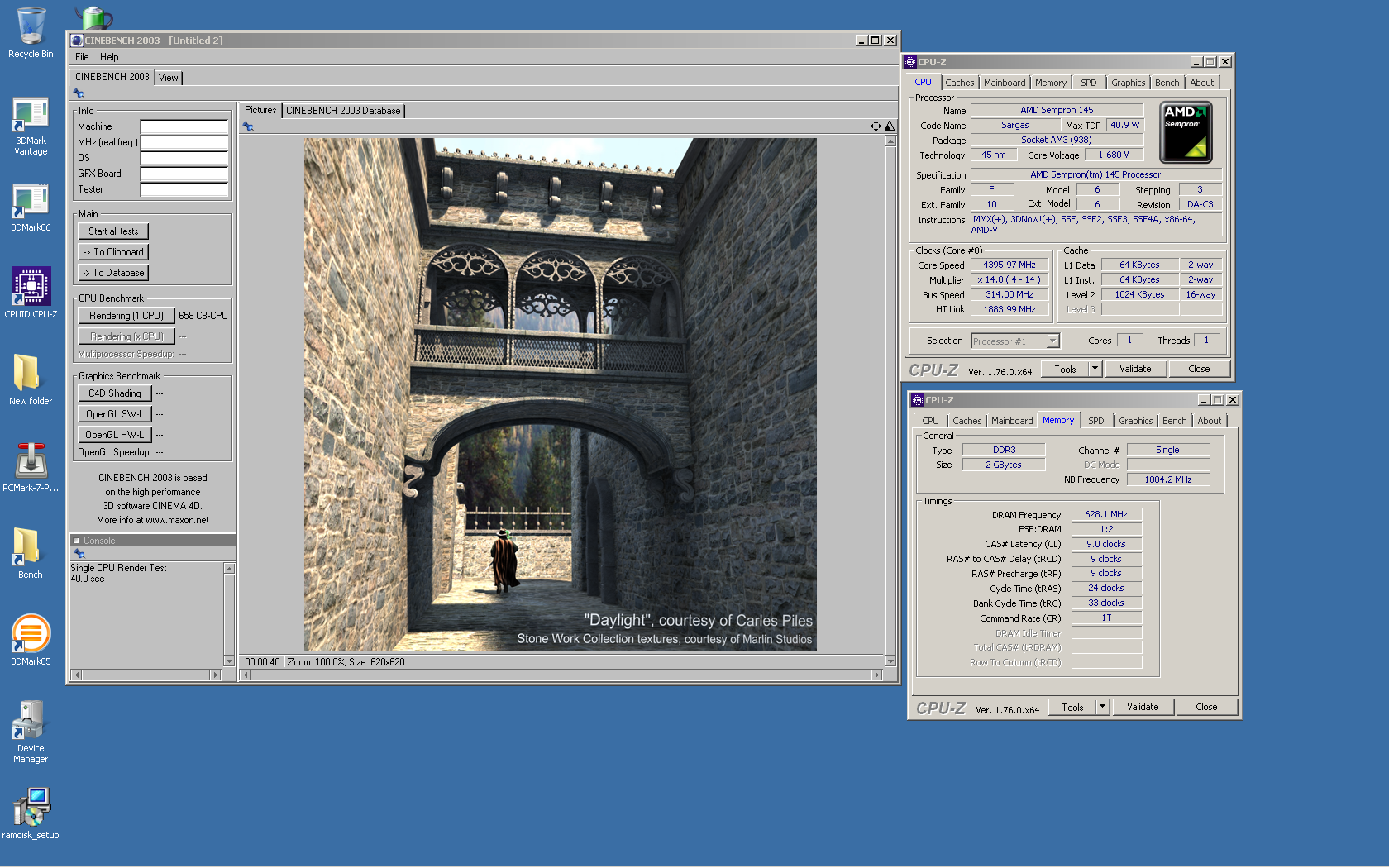Click the 658 CB-CPU score value
The height and width of the screenshot is (868, 1389).
[203, 316]
